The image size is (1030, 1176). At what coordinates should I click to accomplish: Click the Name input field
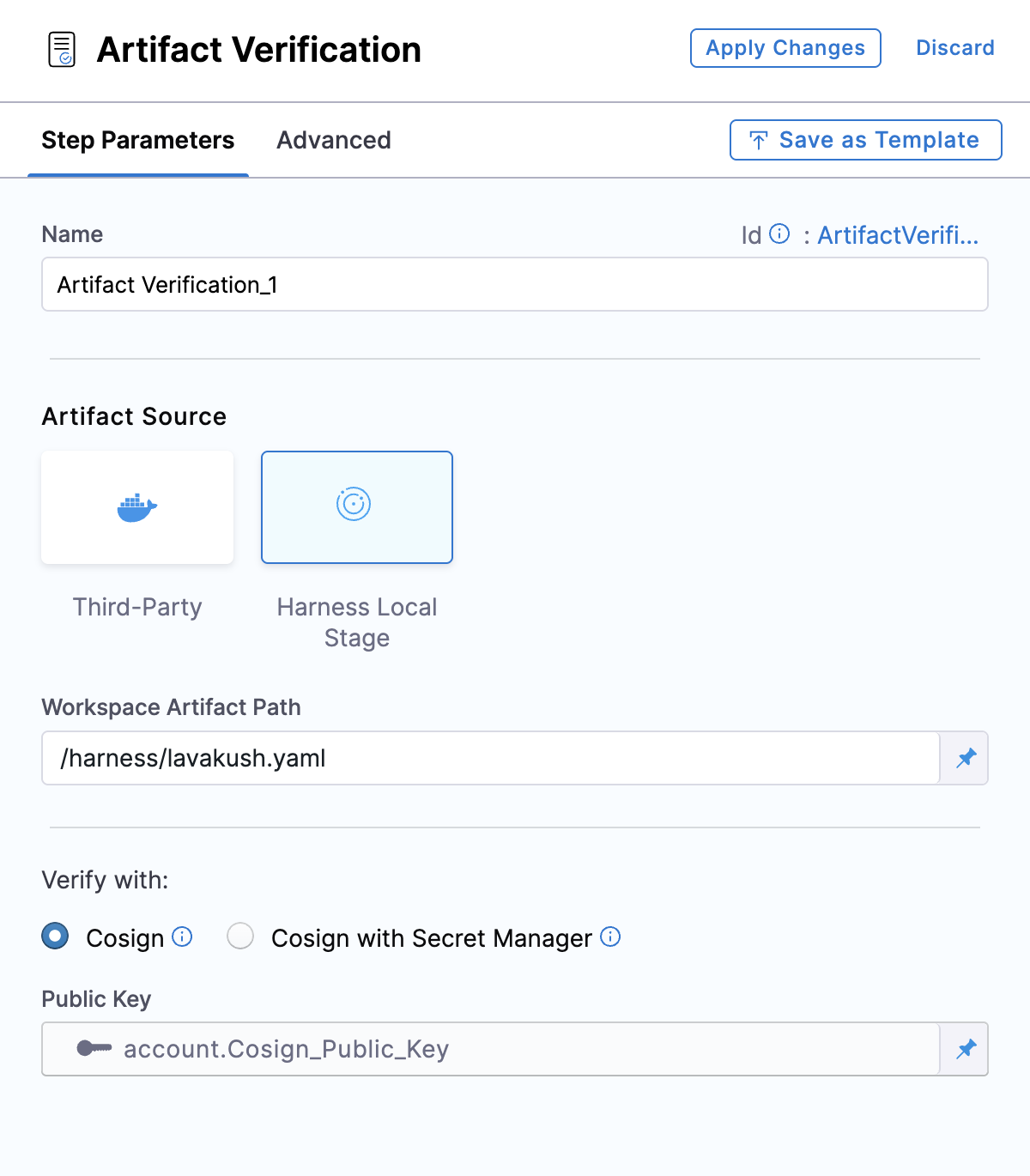pyautogui.click(x=515, y=284)
